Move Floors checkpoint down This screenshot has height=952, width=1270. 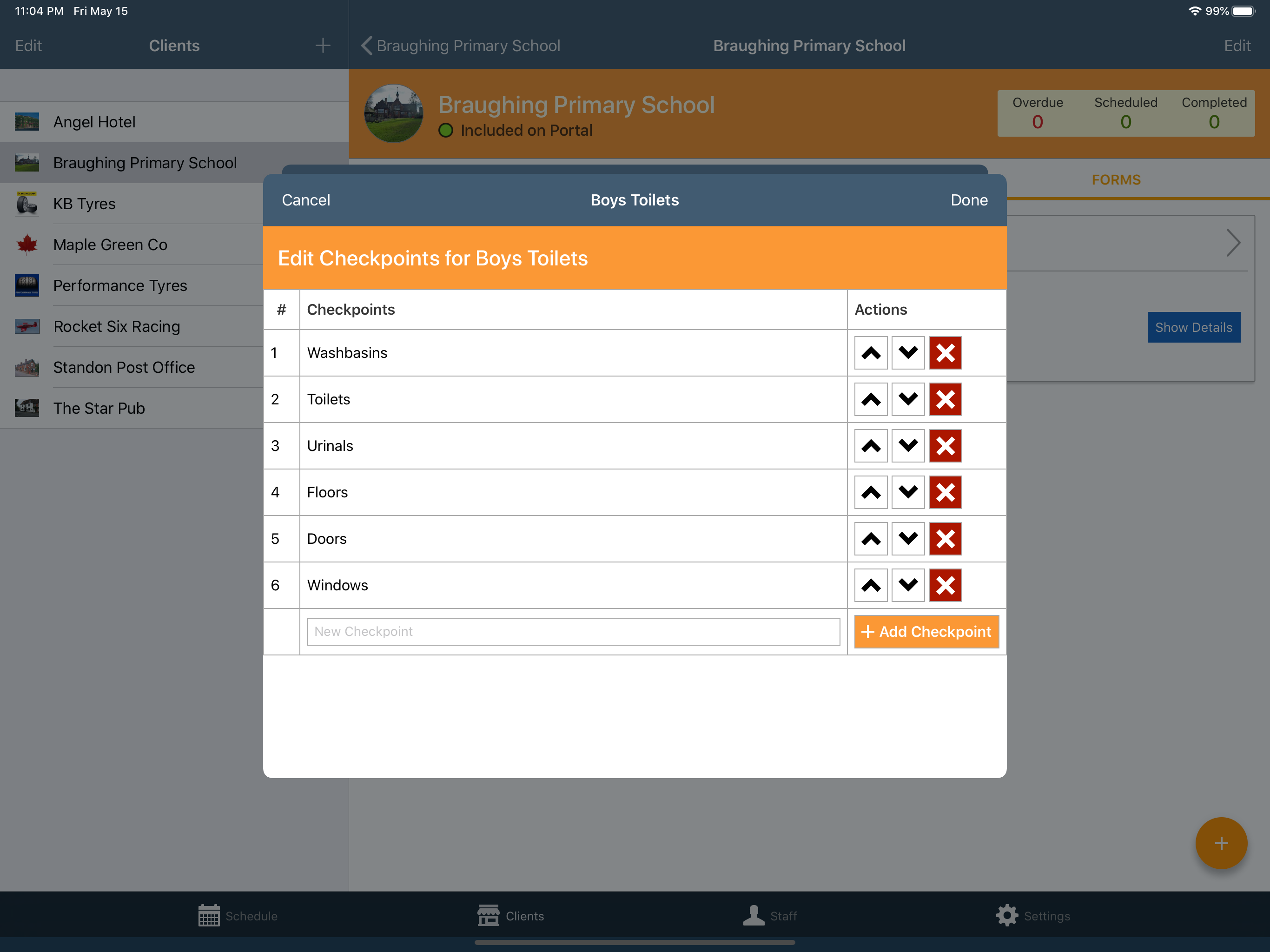pos(908,492)
